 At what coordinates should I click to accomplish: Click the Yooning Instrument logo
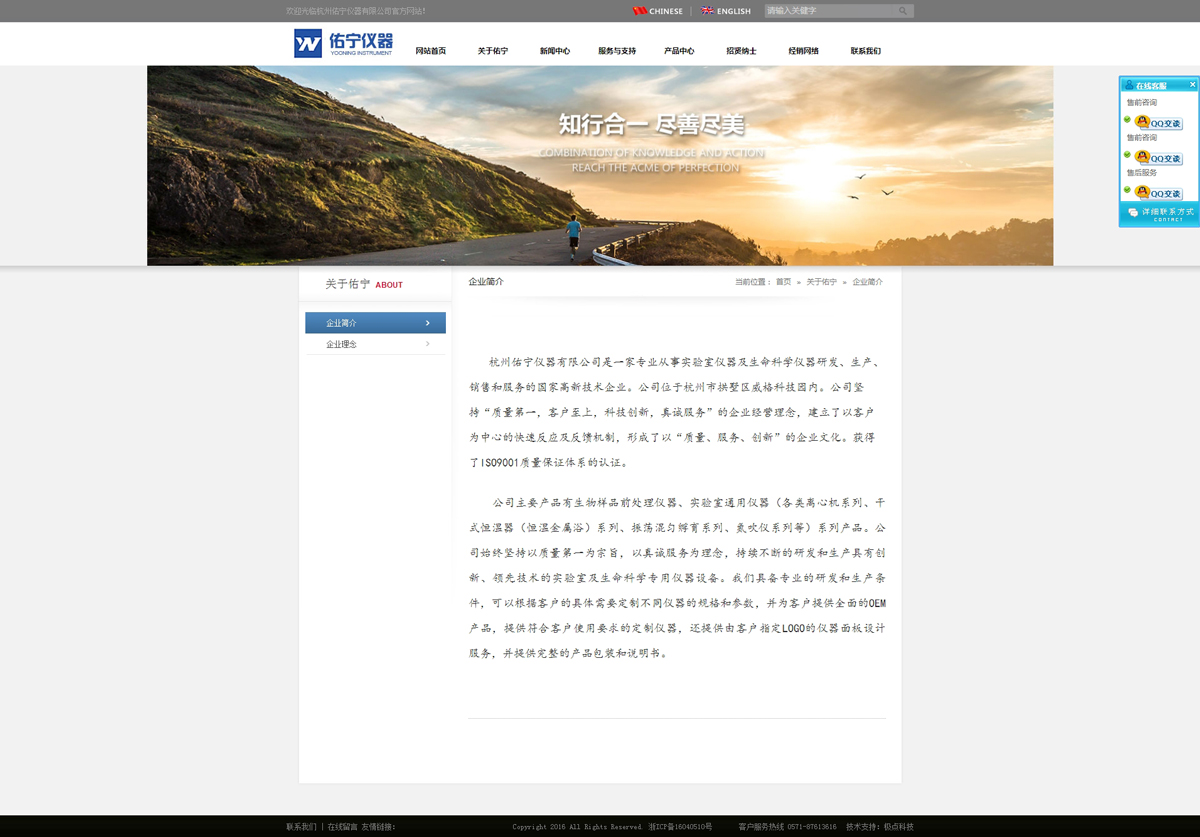point(343,44)
